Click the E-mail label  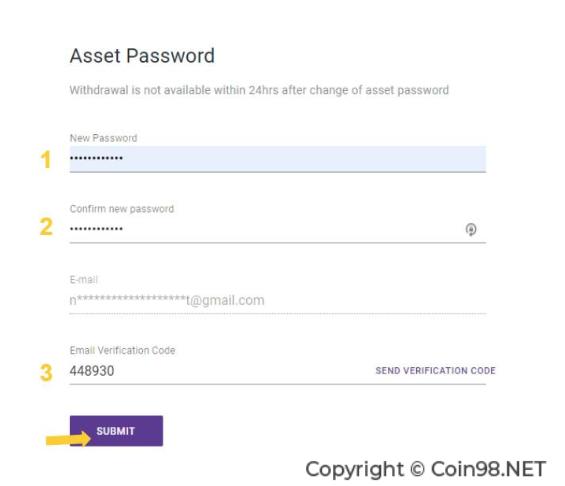(84, 280)
